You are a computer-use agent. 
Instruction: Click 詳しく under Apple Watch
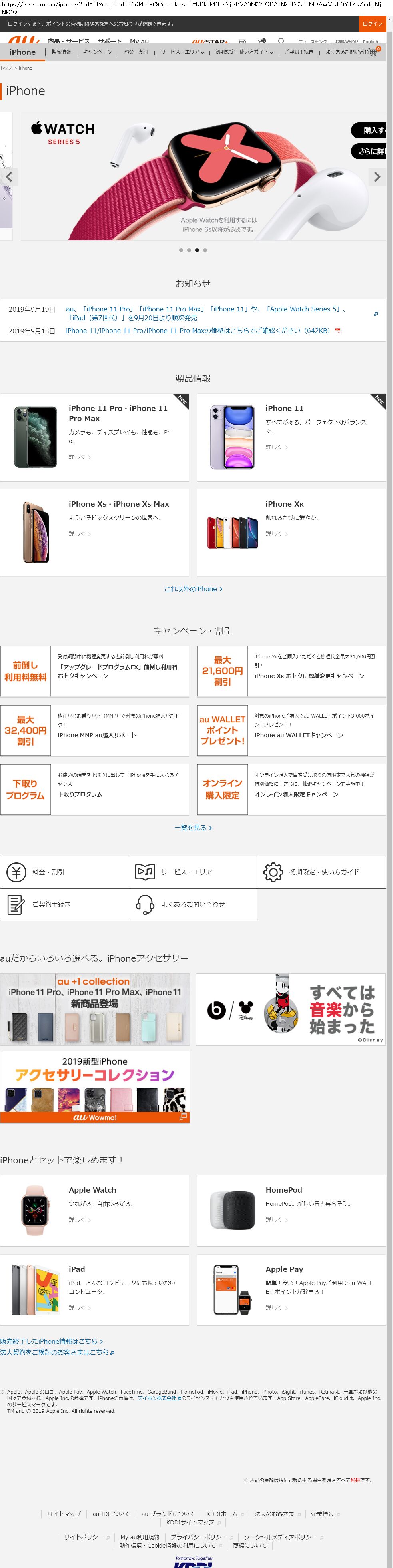79,1220
